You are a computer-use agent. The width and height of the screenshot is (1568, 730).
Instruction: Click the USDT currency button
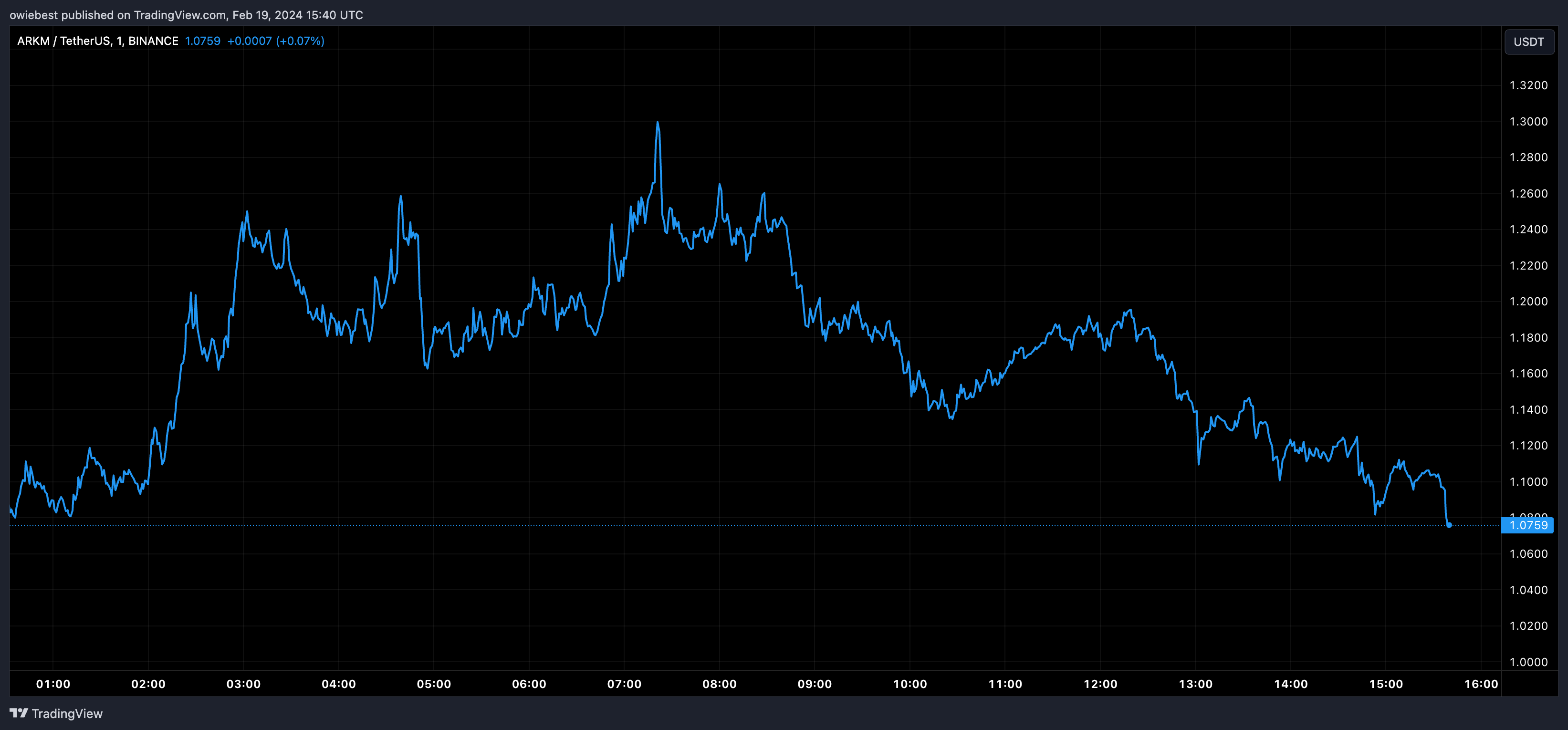pos(1528,42)
